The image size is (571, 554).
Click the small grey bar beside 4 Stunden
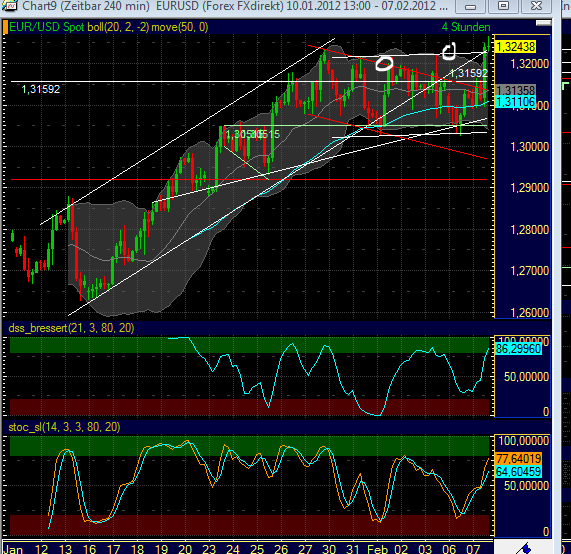543,23
